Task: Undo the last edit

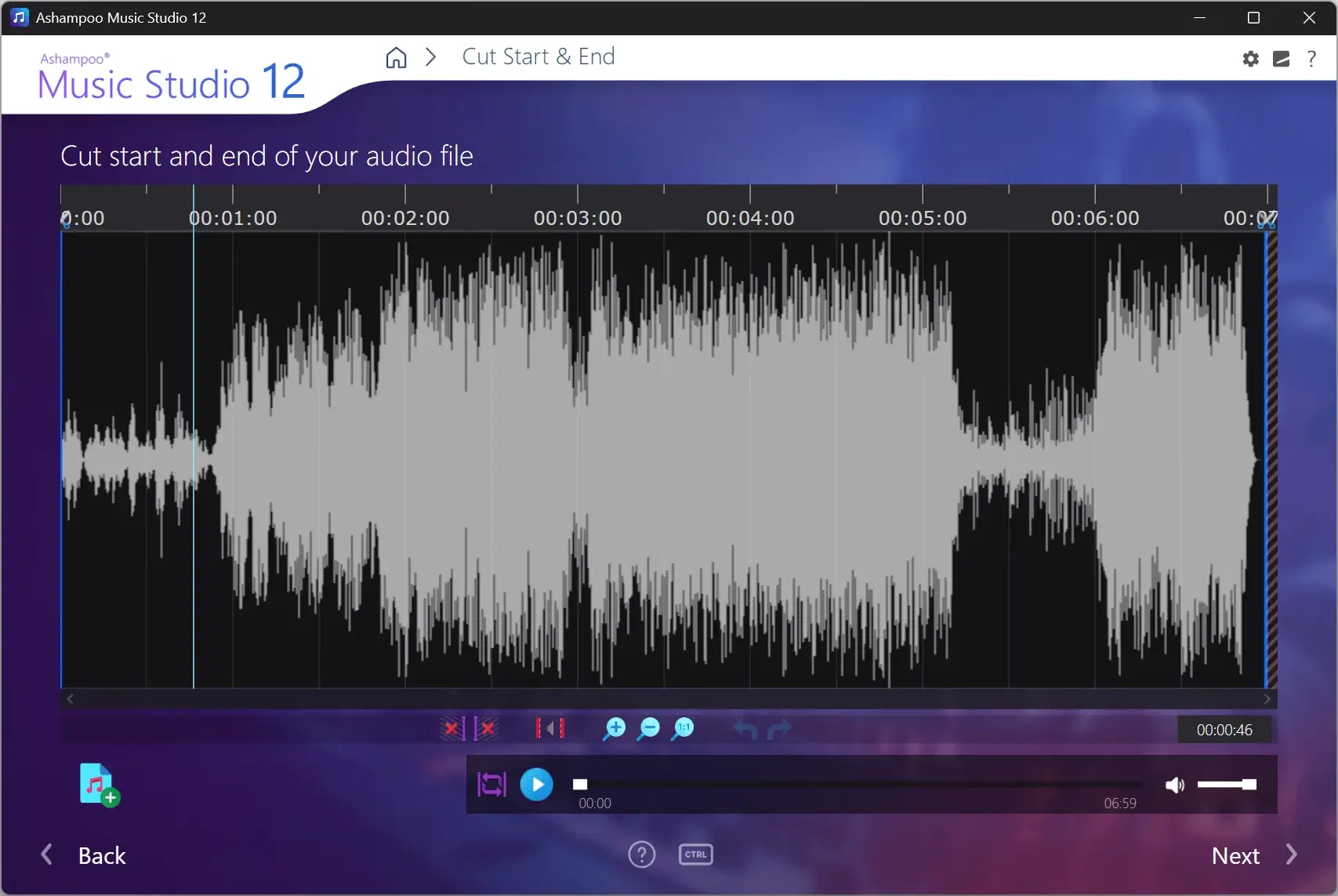Action: pos(743,728)
